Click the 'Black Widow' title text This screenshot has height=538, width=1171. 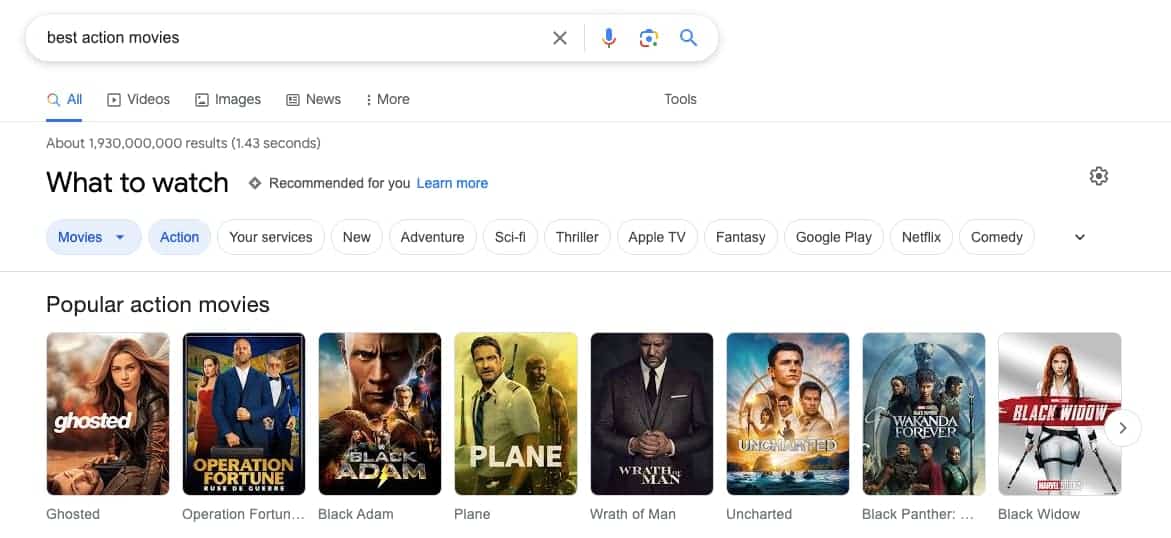[x=1039, y=514]
